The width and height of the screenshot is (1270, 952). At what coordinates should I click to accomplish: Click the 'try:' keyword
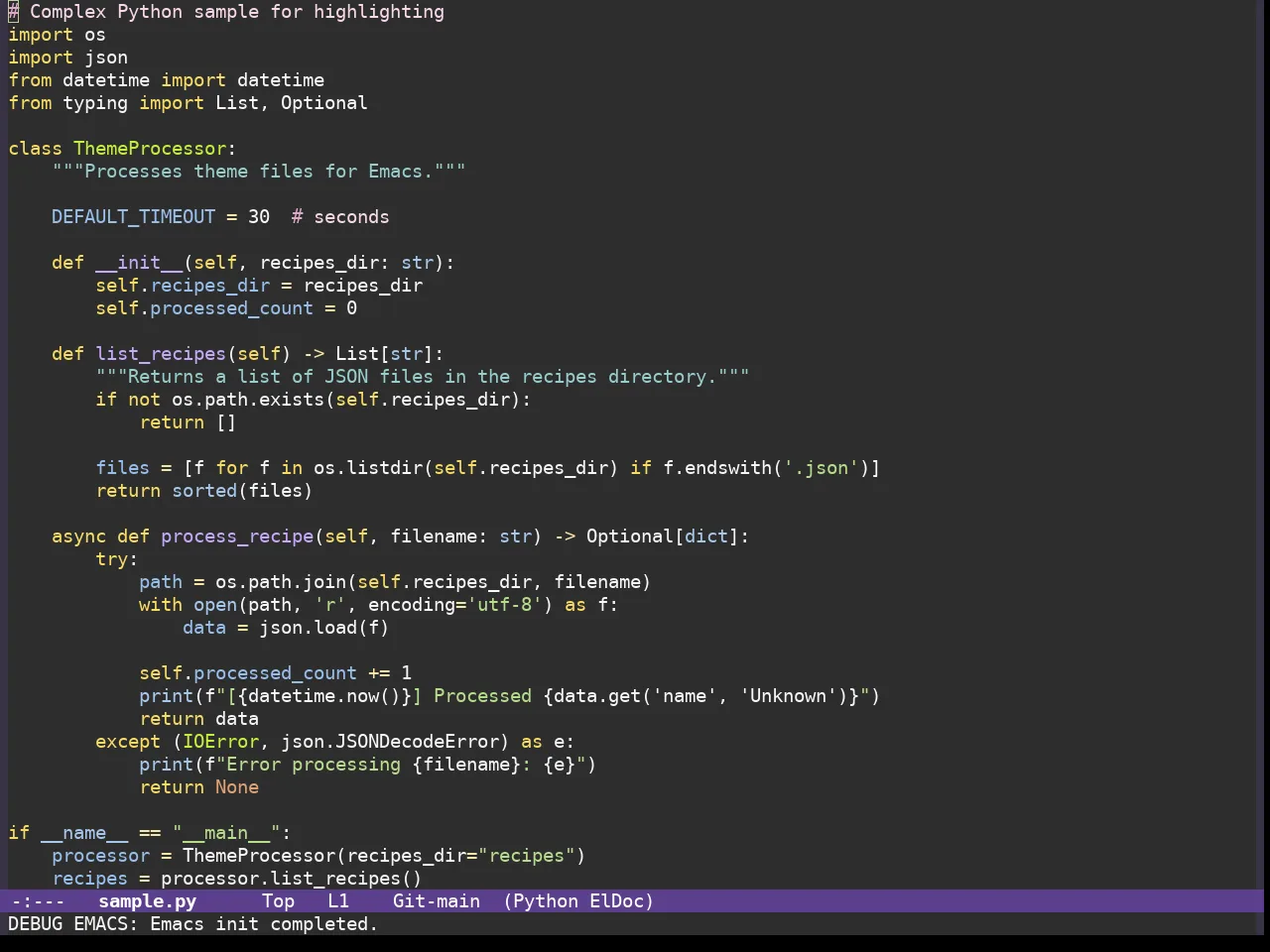[x=117, y=559]
